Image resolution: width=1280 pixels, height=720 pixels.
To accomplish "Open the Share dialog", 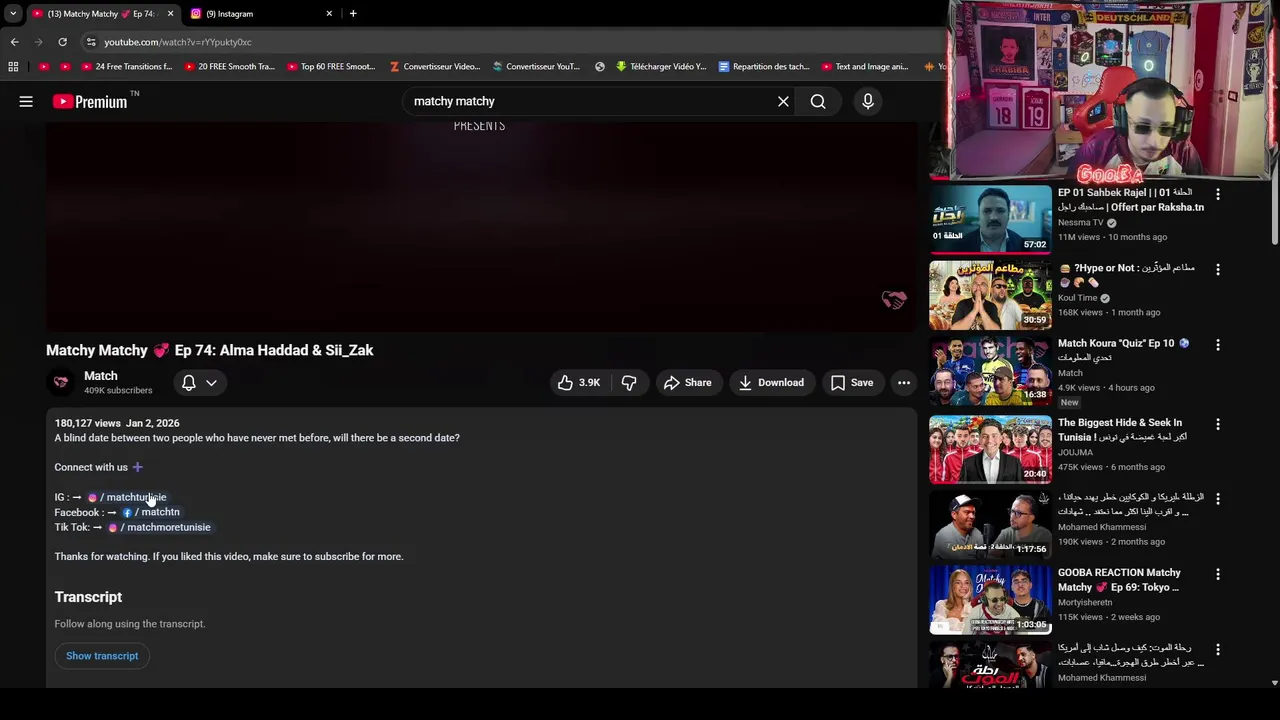I will point(687,382).
